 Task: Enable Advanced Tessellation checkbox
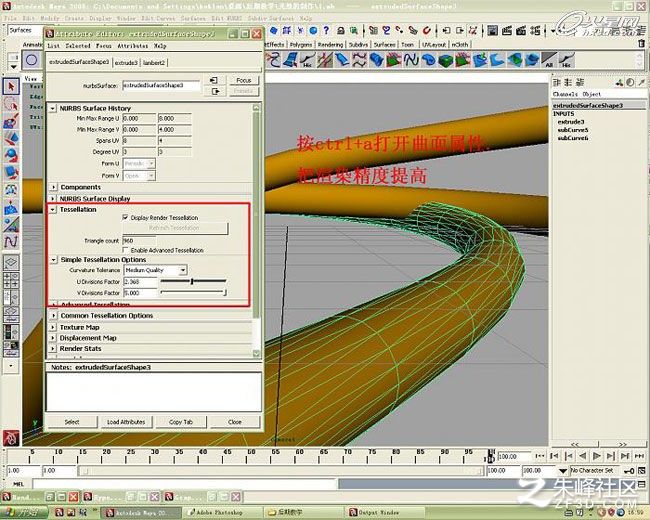125,250
